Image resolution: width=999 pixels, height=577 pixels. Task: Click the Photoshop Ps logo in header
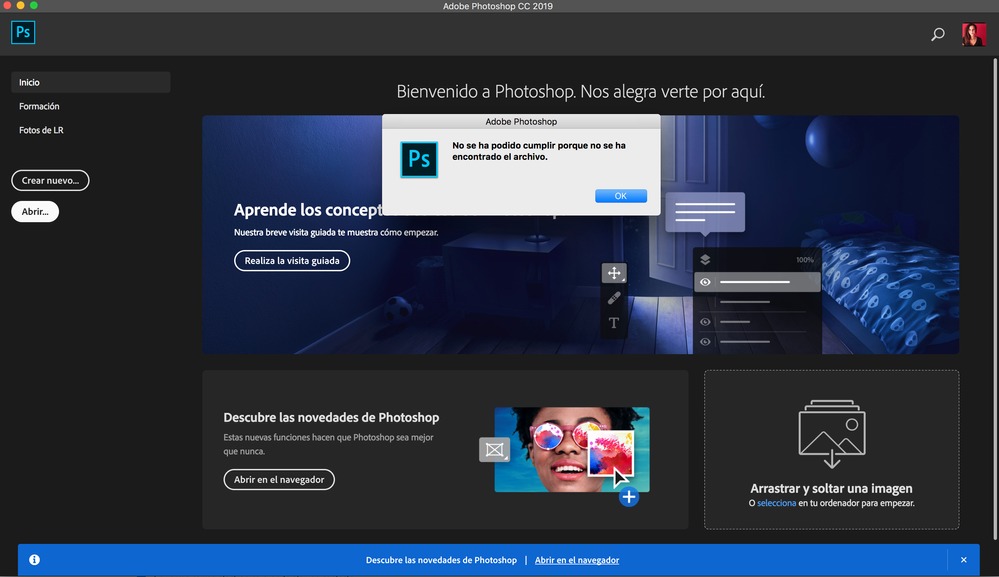click(23, 32)
